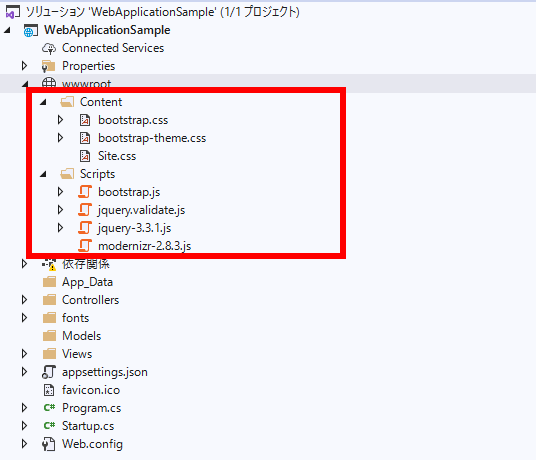Click the Startup.cs C# file icon

tap(49, 426)
